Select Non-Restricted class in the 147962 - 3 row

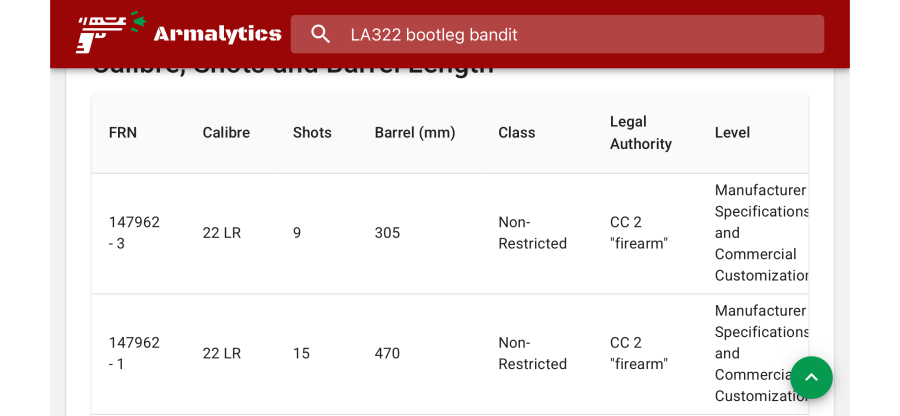click(532, 233)
